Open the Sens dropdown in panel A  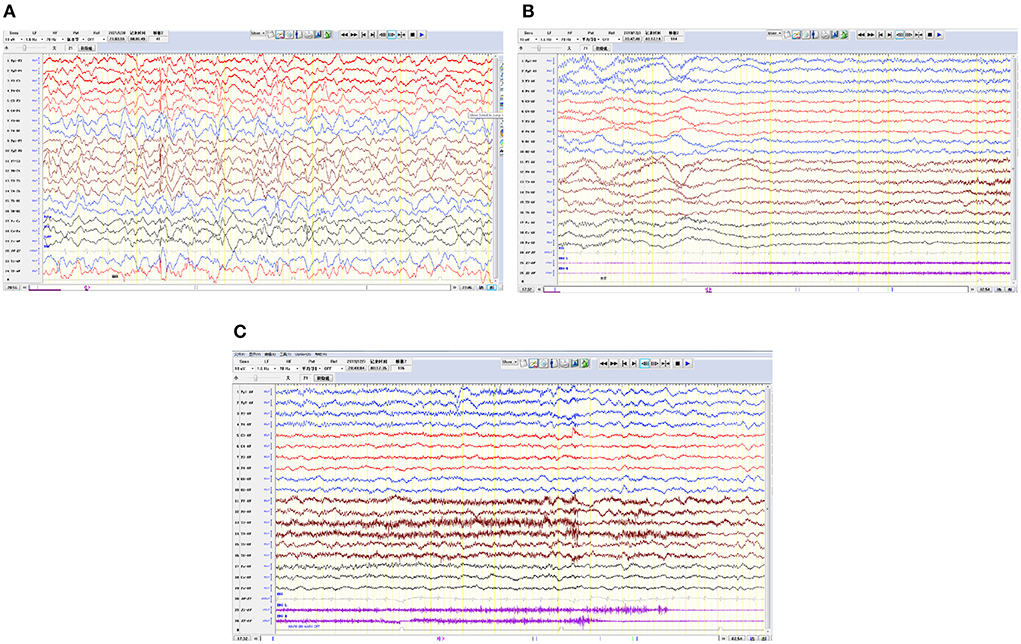[x=14, y=40]
